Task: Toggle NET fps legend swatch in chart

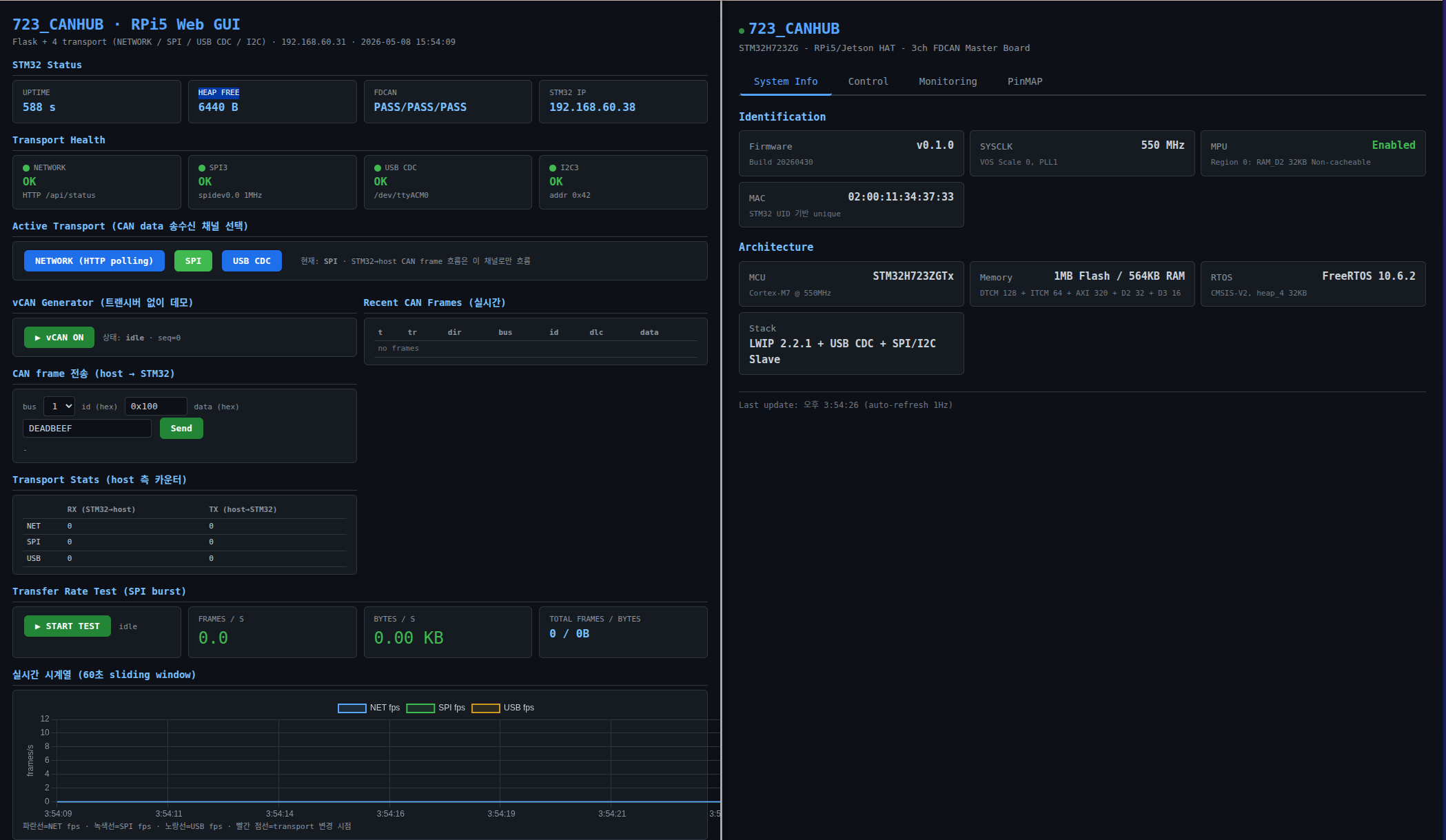Action: coord(352,708)
